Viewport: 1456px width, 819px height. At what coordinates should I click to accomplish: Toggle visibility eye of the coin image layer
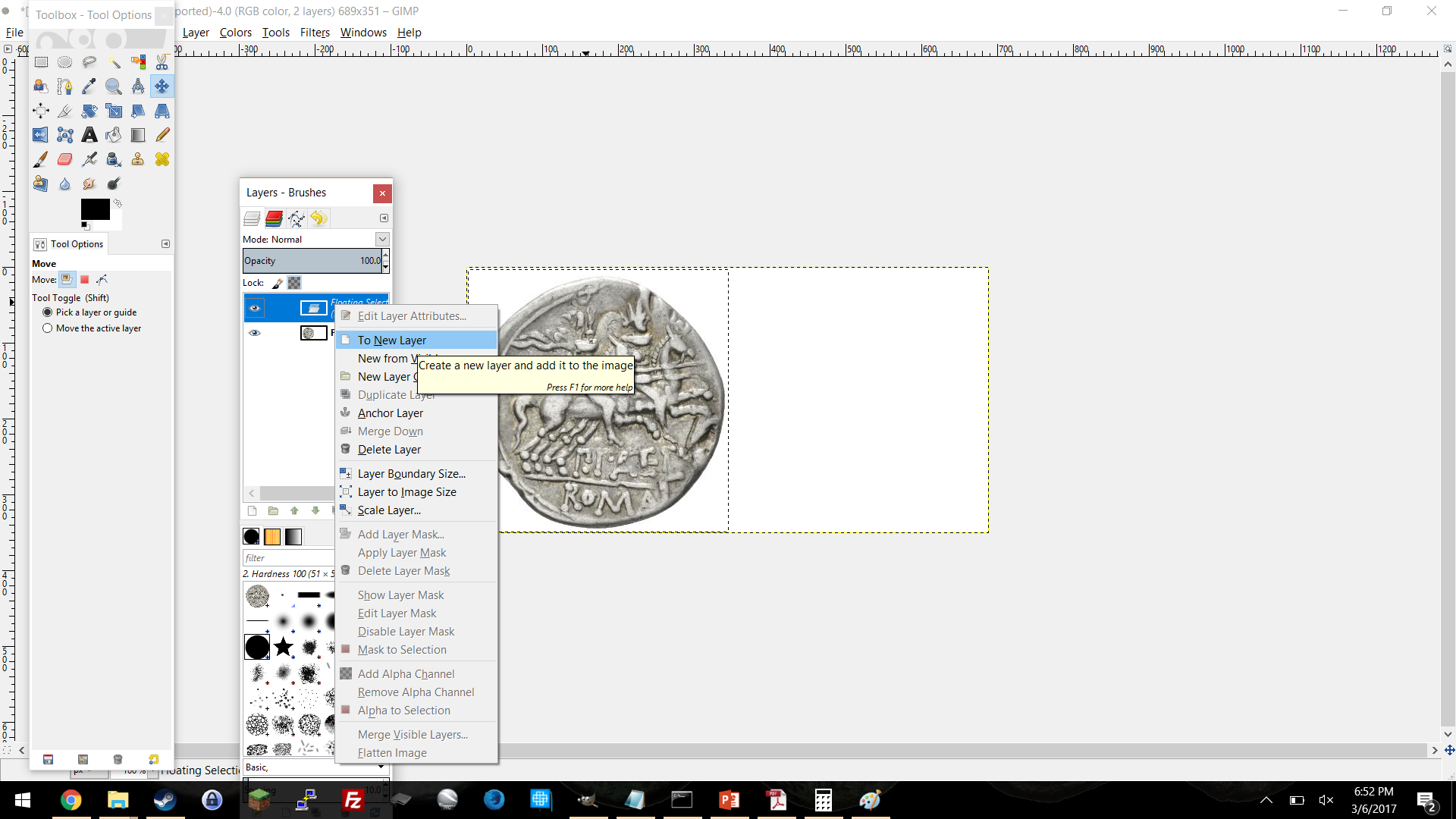pos(255,333)
